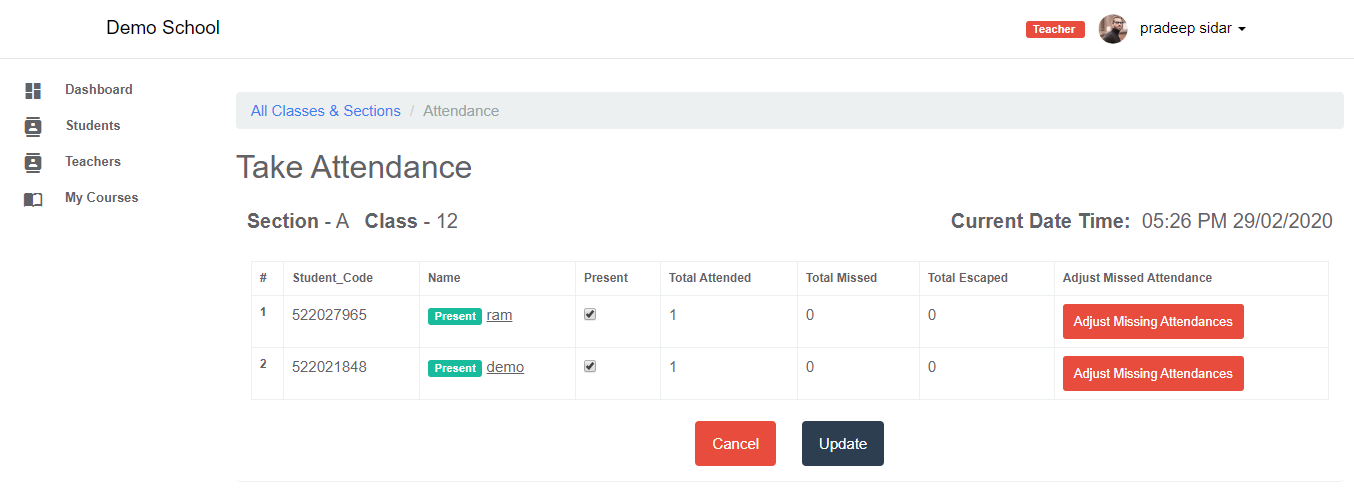Click the user profile avatar picture
This screenshot has height=492, width=1354.
[1113, 29]
